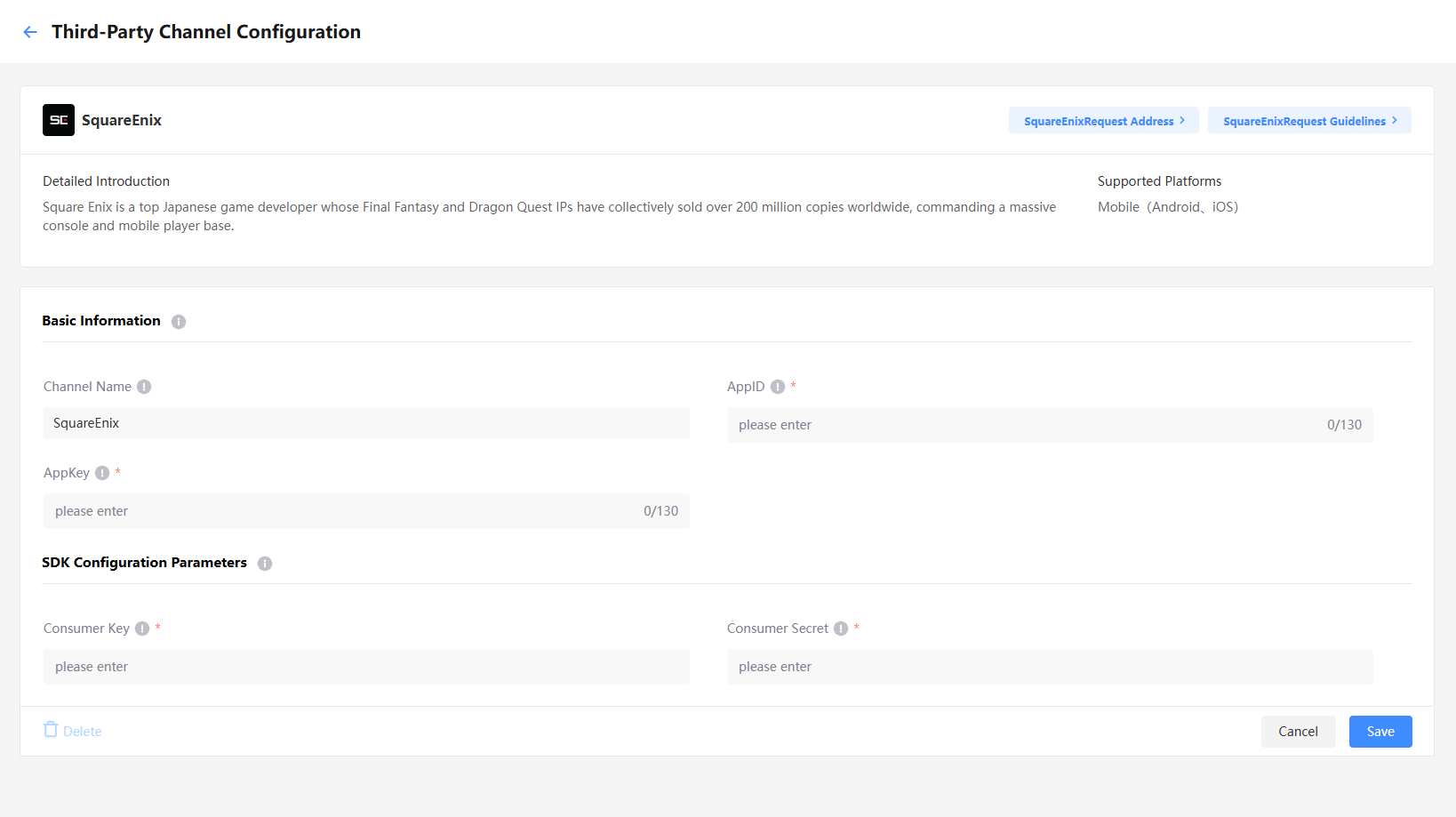Click the SquareEnix channel name heading
Screen dimensions: 1456x817
click(x=122, y=120)
